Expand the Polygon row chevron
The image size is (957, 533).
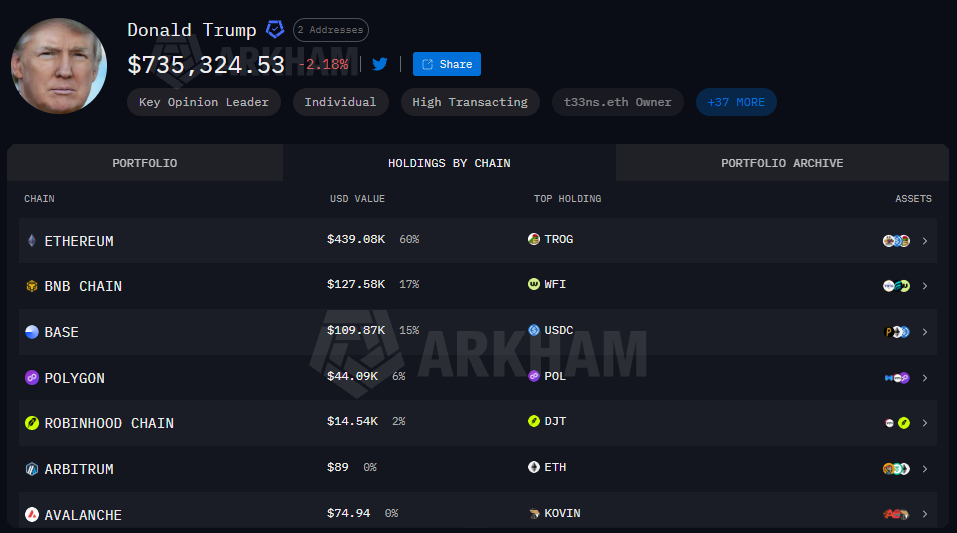point(925,378)
